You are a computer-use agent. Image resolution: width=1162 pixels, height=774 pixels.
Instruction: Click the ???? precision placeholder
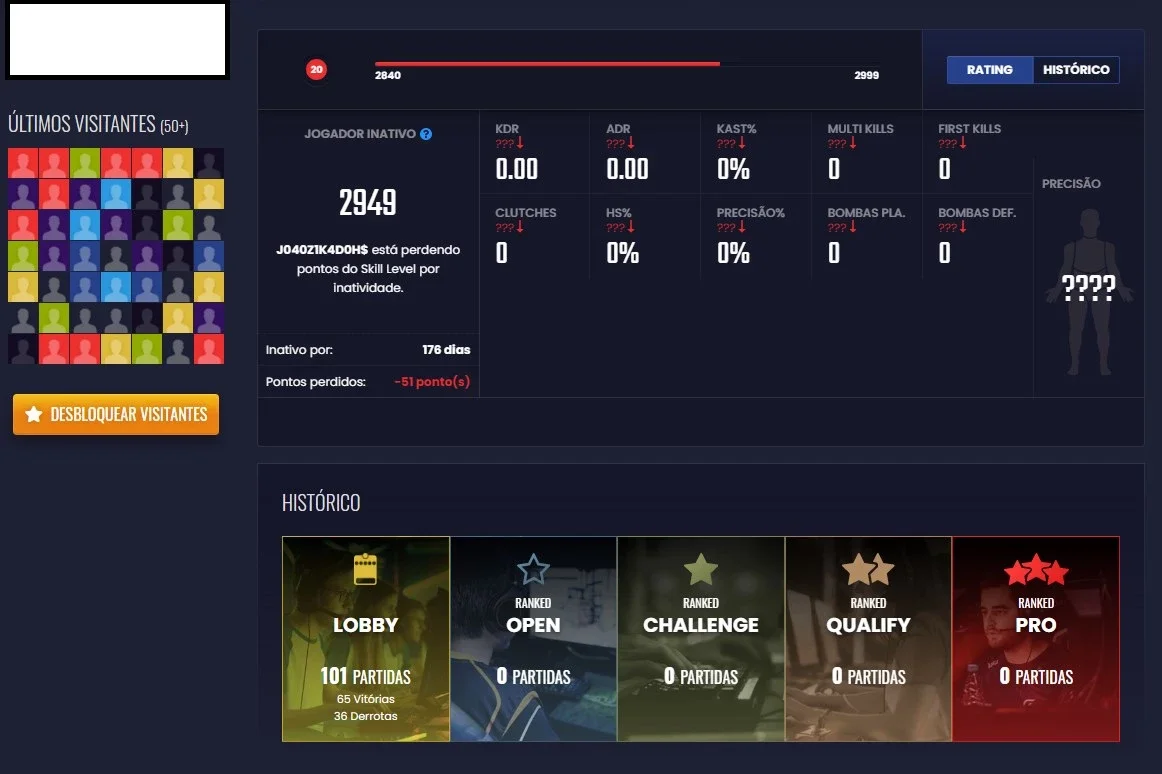tap(1089, 287)
